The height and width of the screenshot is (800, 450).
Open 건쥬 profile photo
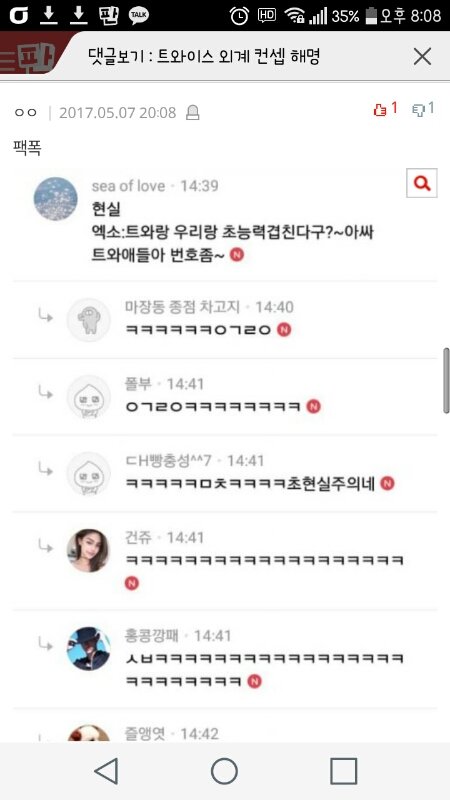click(88, 550)
